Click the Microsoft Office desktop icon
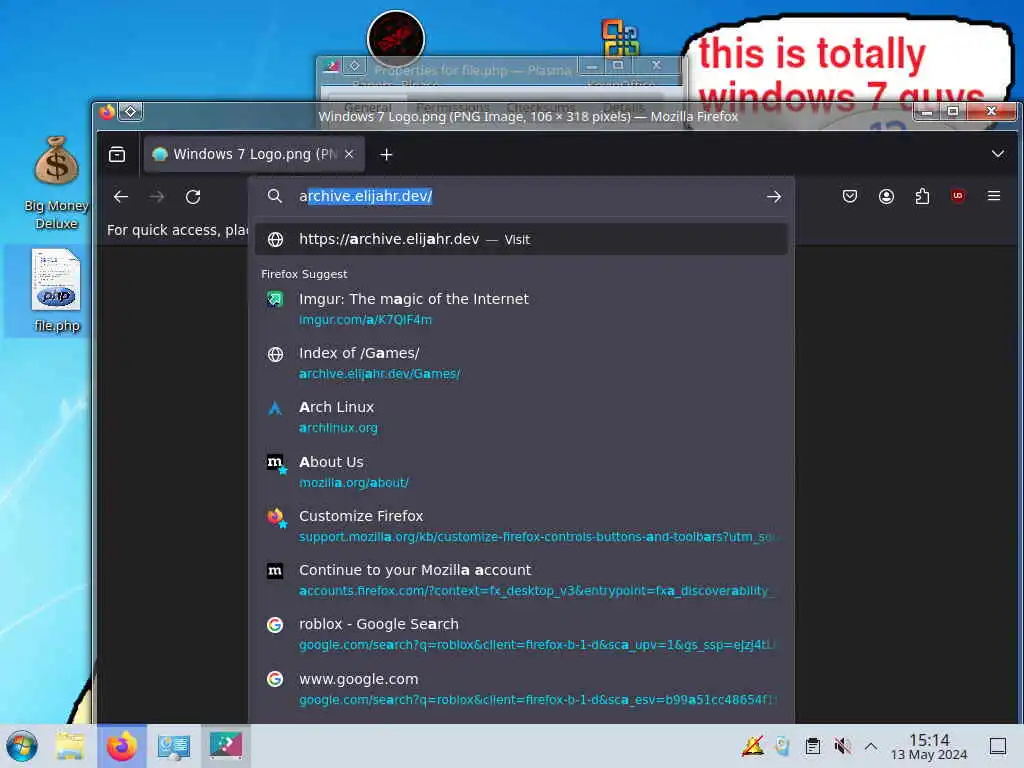This screenshot has height=768, width=1024. [x=620, y=37]
